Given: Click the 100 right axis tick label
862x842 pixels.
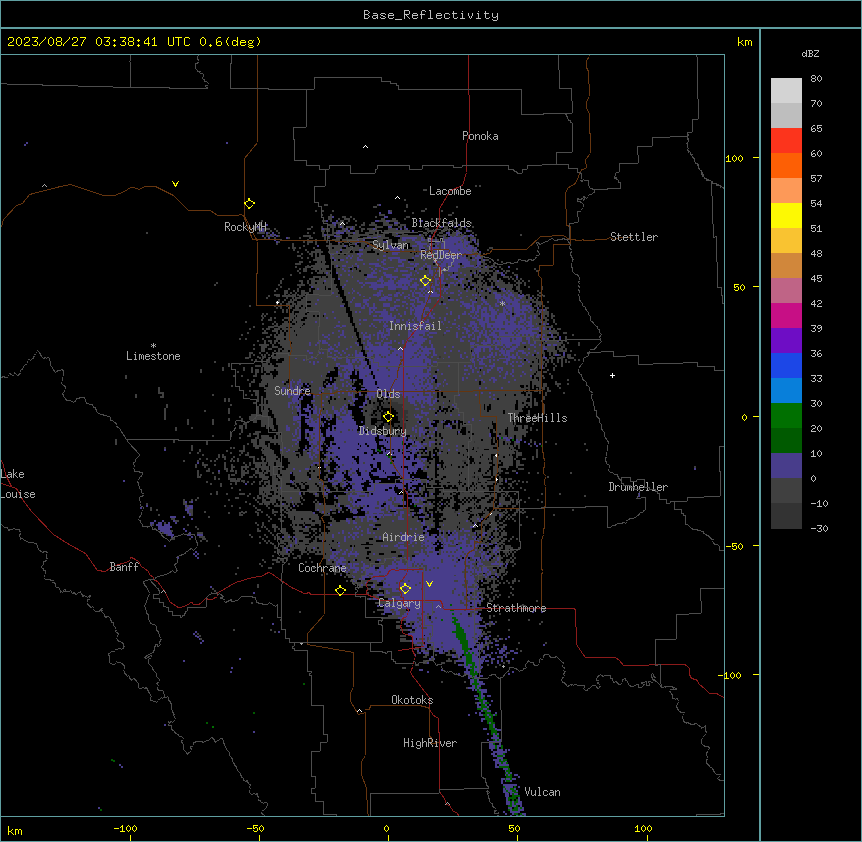Looking at the screenshot, I should (x=734, y=158).
